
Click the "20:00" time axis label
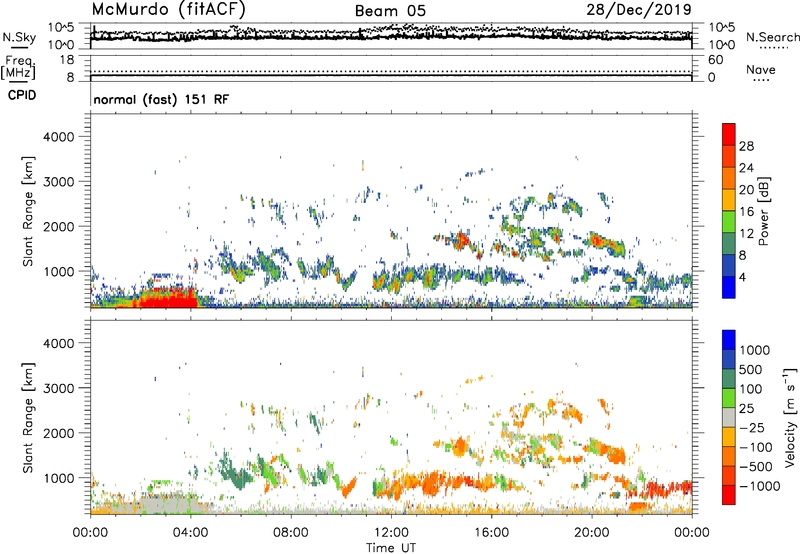591,533
